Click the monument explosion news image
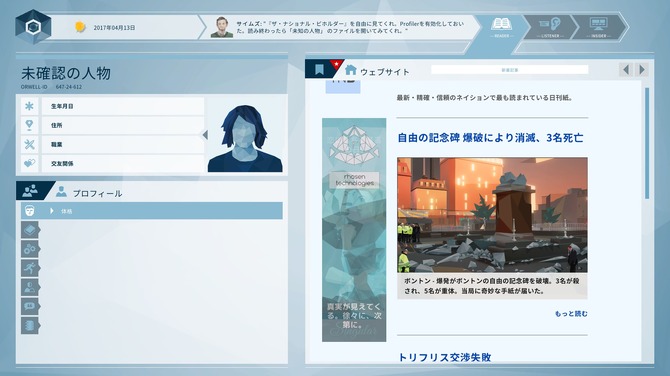 [x=492, y=215]
